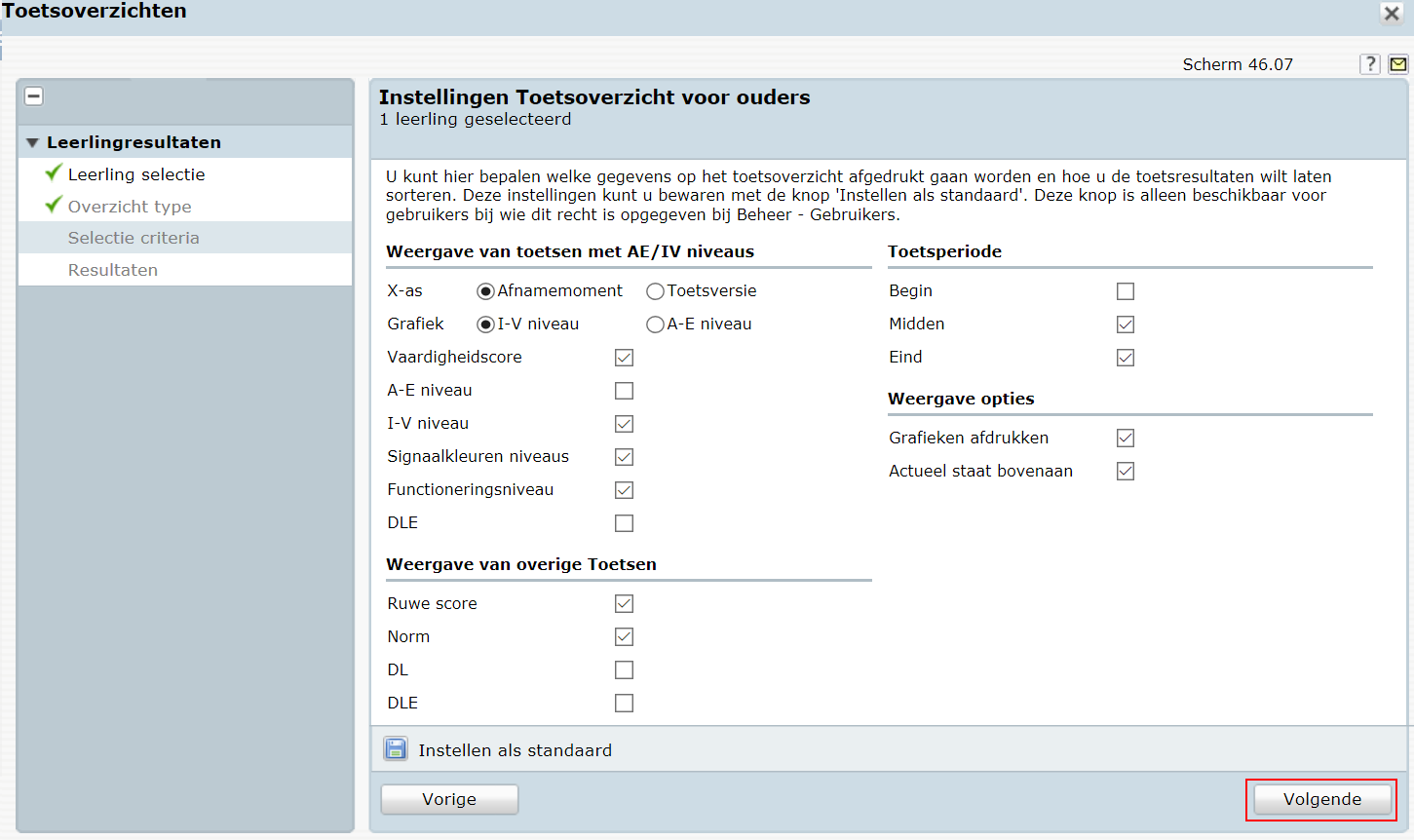This screenshot has width=1414, height=840.
Task: Uncheck the Eind toetsperiode checkbox
Action: click(x=1126, y=358)
